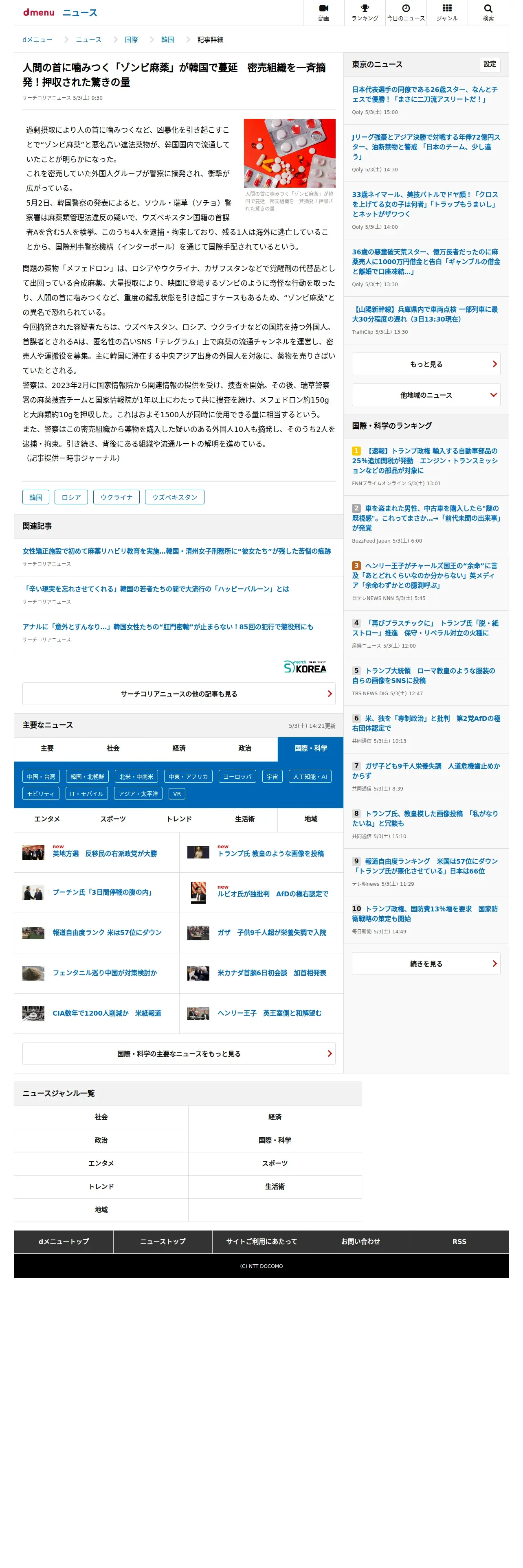The image size is (523, 1568).
Task: Click お問い合わせ in the footer
Action: (360, 1241)
